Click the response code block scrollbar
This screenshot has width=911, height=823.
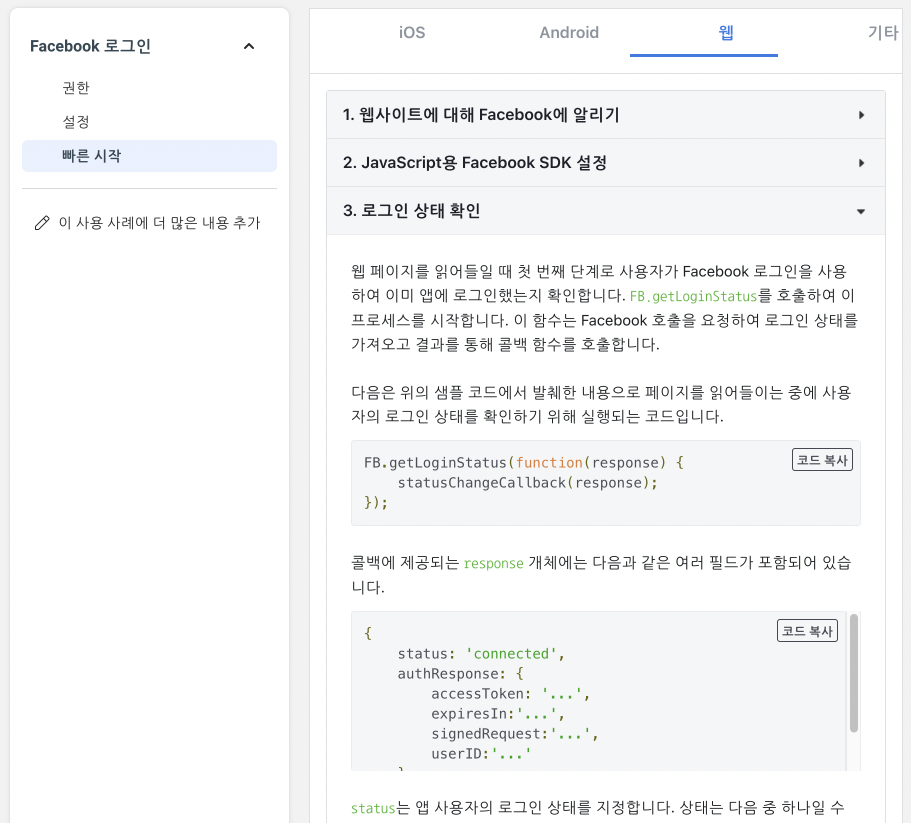pos(853,674)
